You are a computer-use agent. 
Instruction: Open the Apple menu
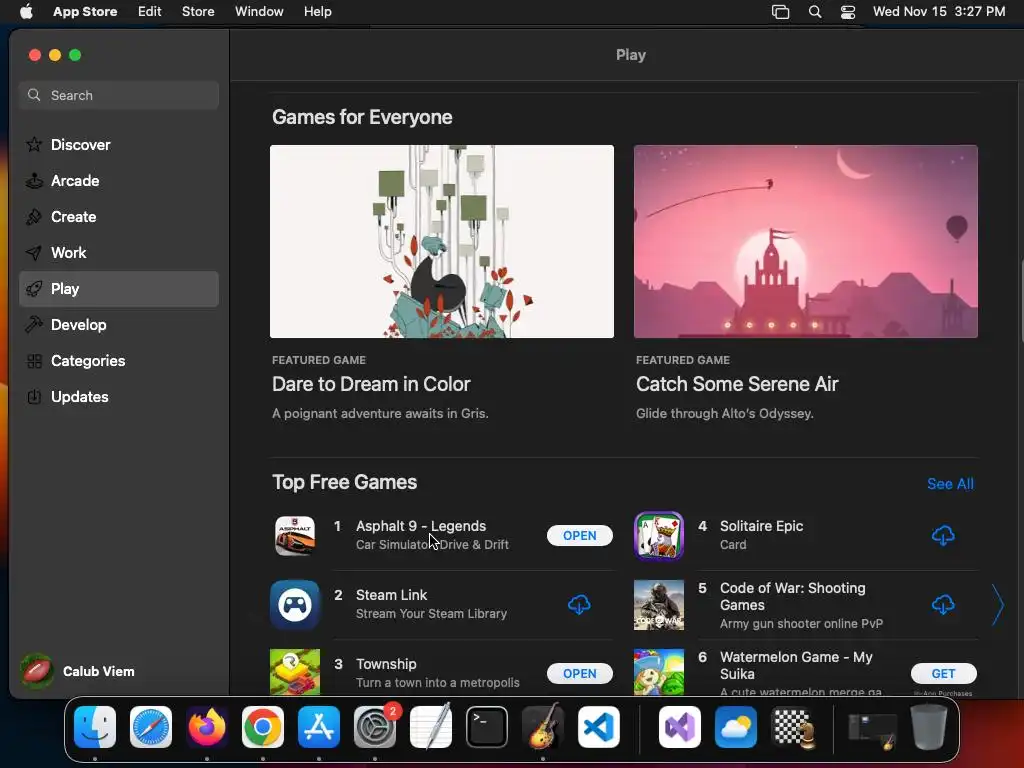coord(26,12)
